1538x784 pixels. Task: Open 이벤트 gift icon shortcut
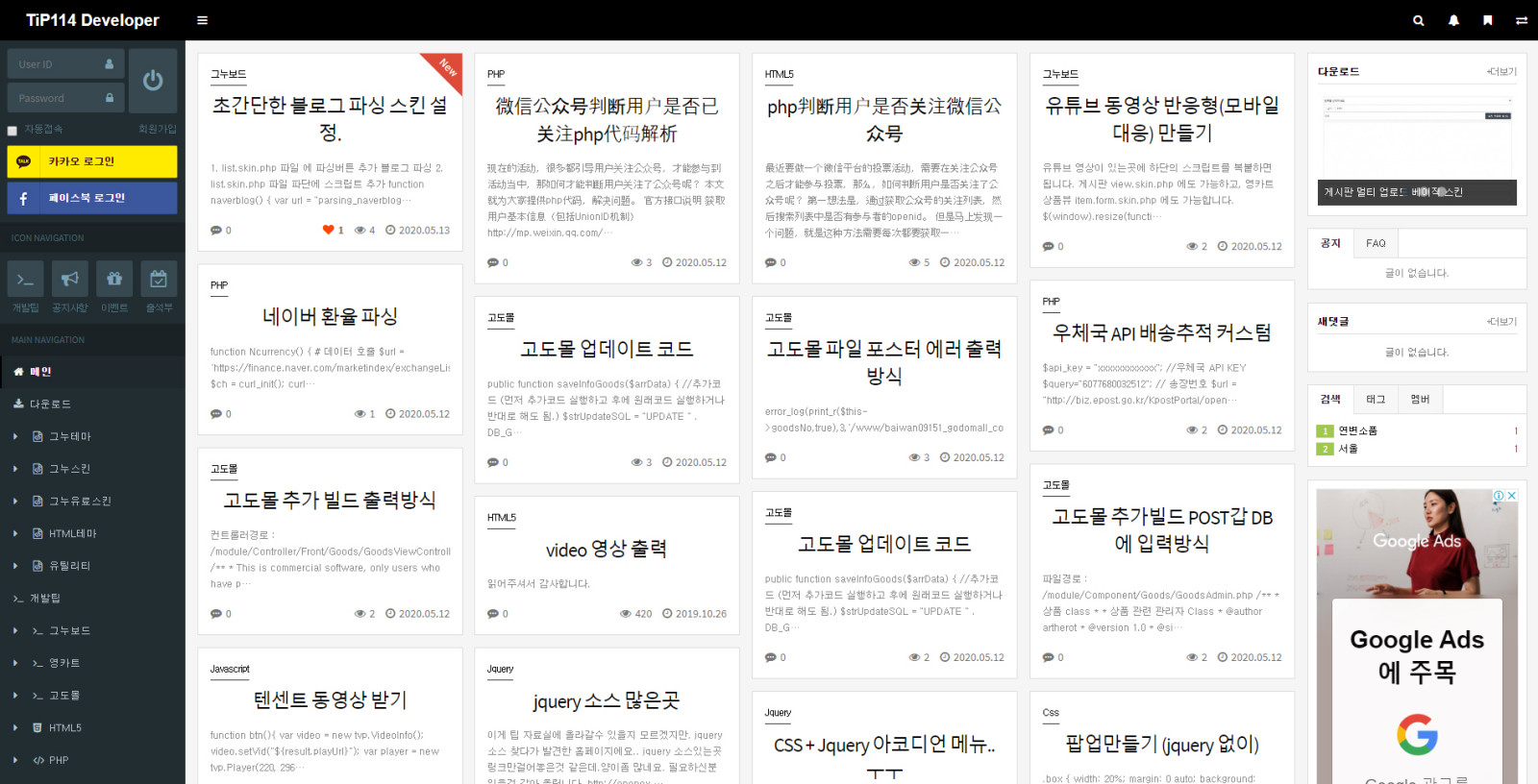pyautogui.click(x=114, y=280)
